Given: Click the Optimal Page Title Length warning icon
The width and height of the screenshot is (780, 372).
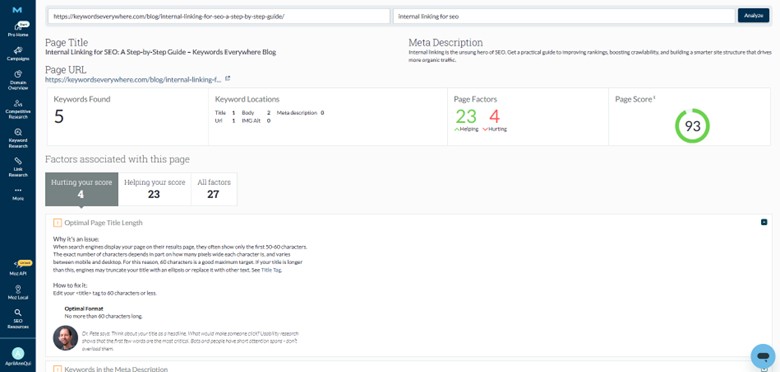Looking at the screenshot, I should pos(57,223).
